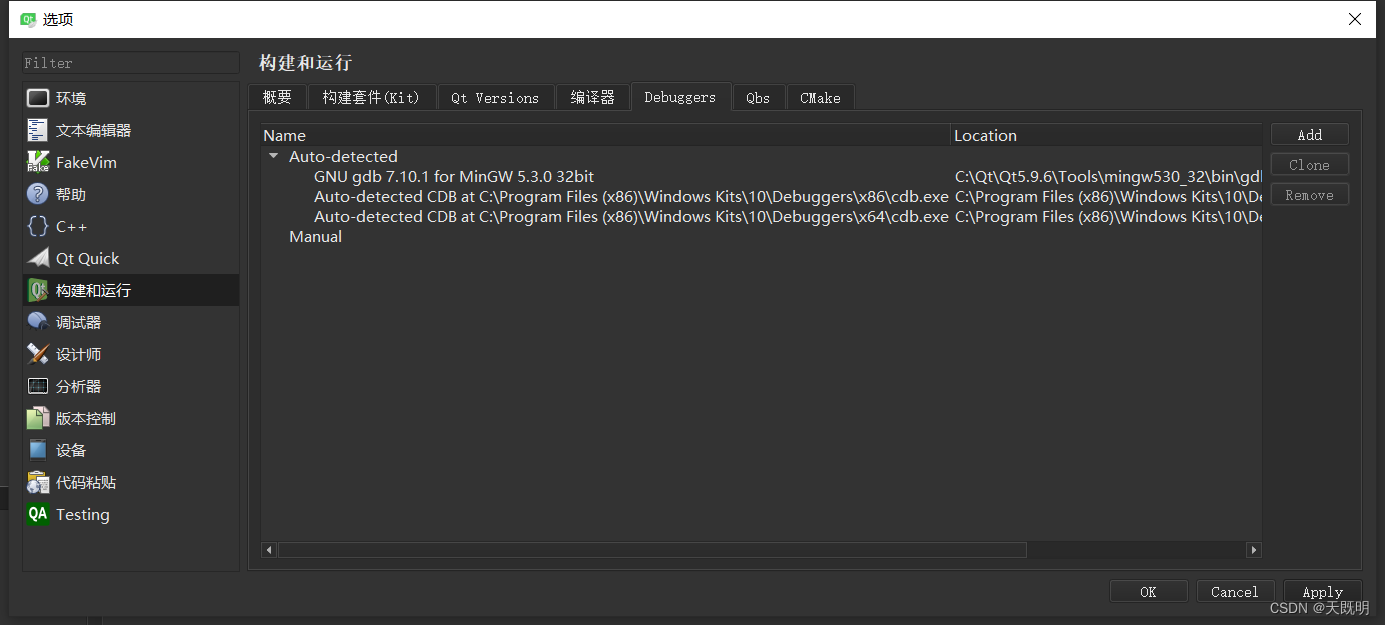1385x625 pixels.
Task: Switch to the CMake tab
Action: (820, 97)
